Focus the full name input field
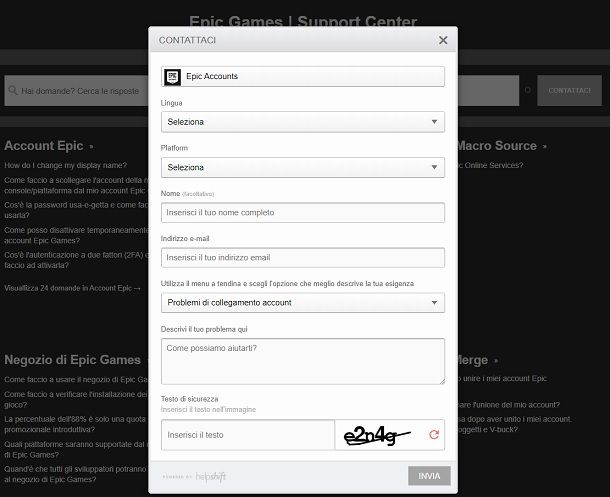This screenshot has width=610, height=497. point(303,212)
